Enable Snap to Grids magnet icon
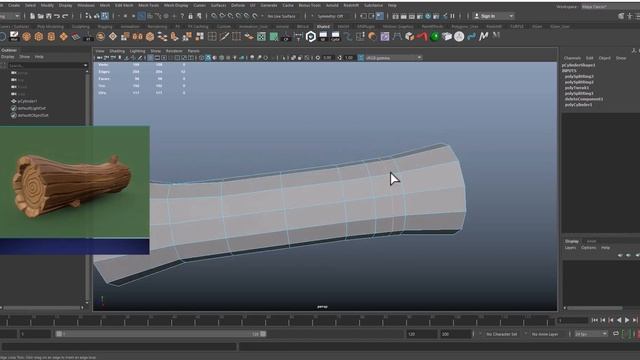 [x=214, y=16]
